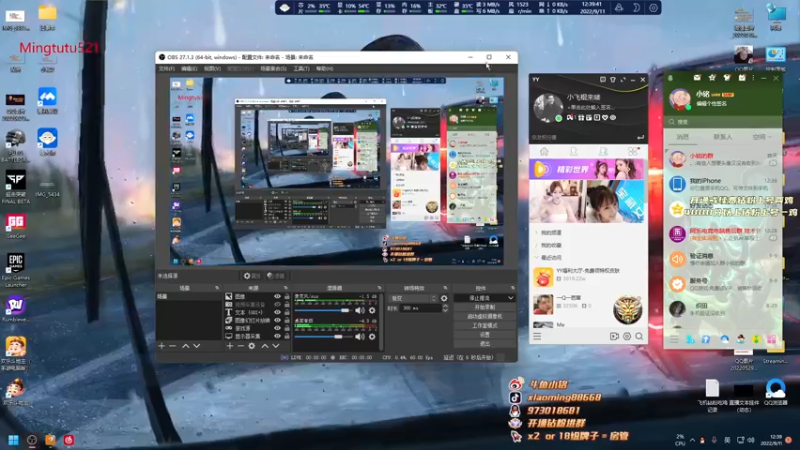Click the QQ search input field
This screenshot has height=450, width=800.
[722, 122]
